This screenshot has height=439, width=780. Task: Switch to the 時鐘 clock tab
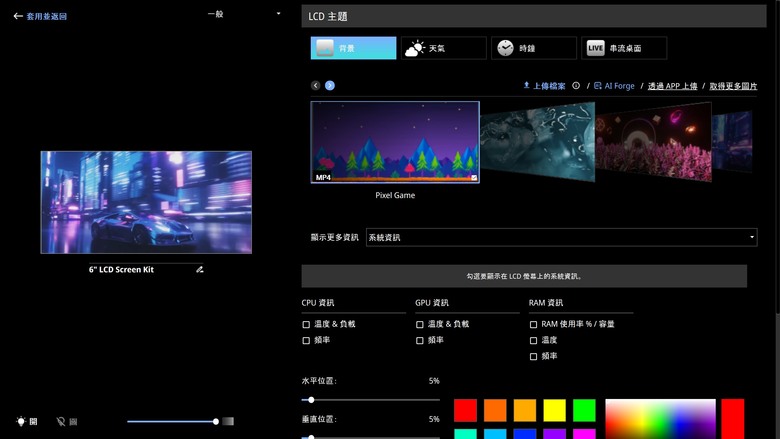(534, 48)
